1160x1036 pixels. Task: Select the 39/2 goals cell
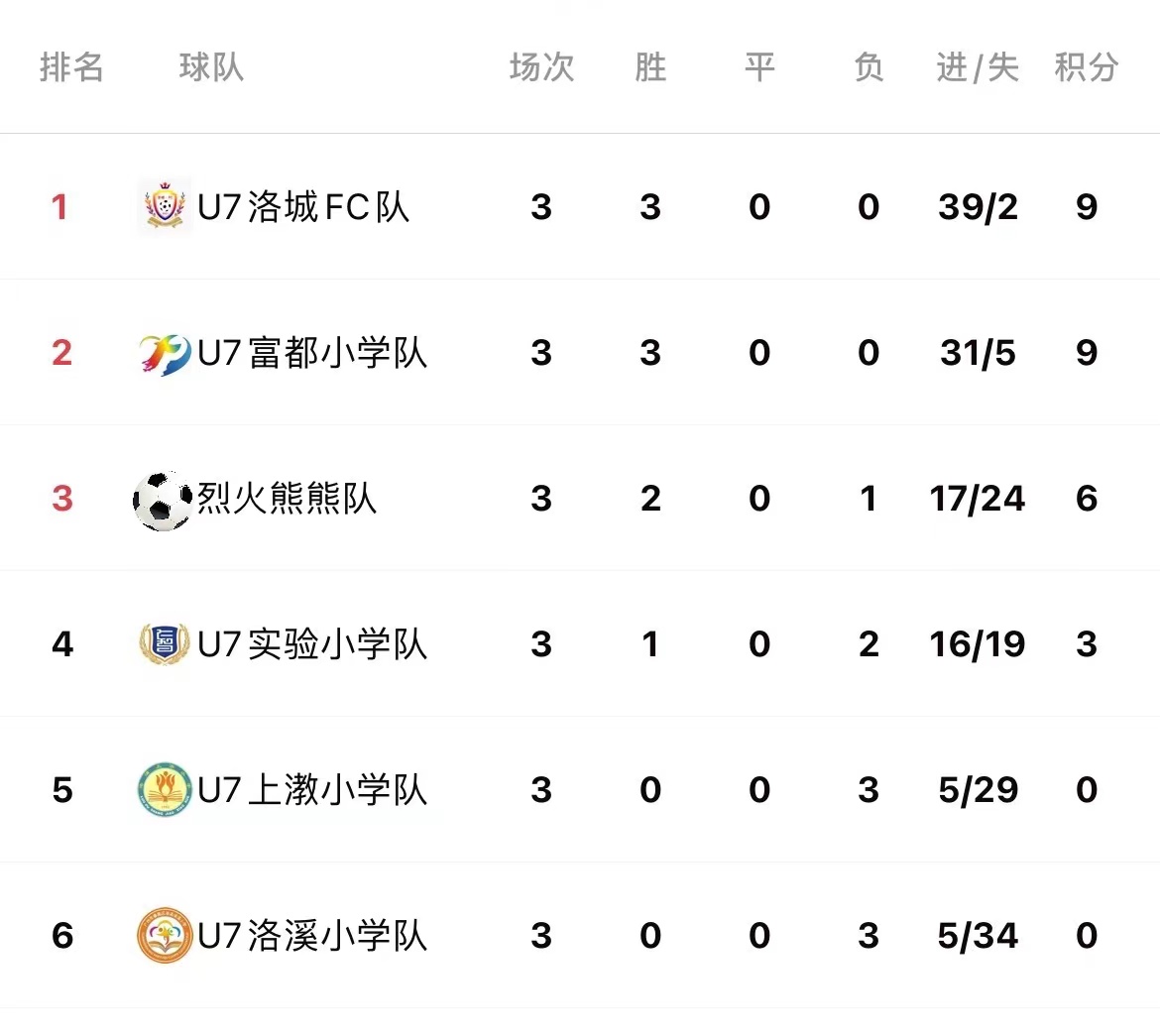(978, 206)
